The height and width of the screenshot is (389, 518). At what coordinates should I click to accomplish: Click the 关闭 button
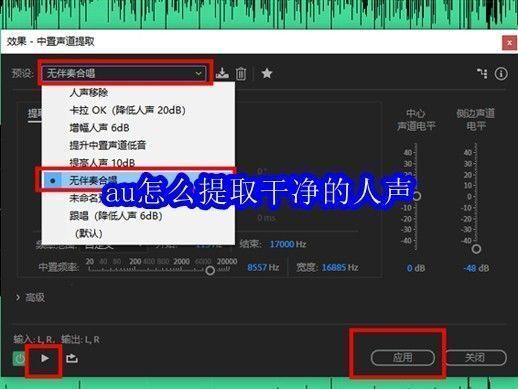tap(475, 358)
